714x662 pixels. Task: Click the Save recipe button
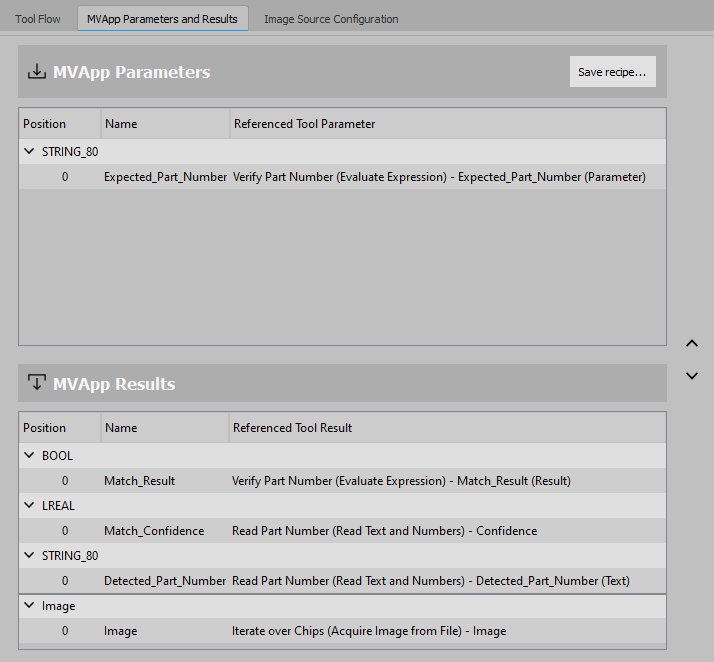[x=612, y=72]
